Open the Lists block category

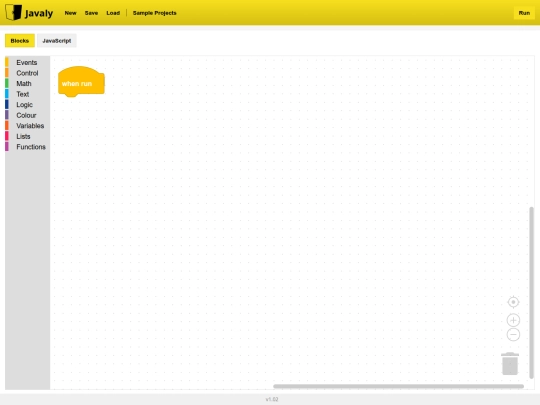click(x=27, y=136)
